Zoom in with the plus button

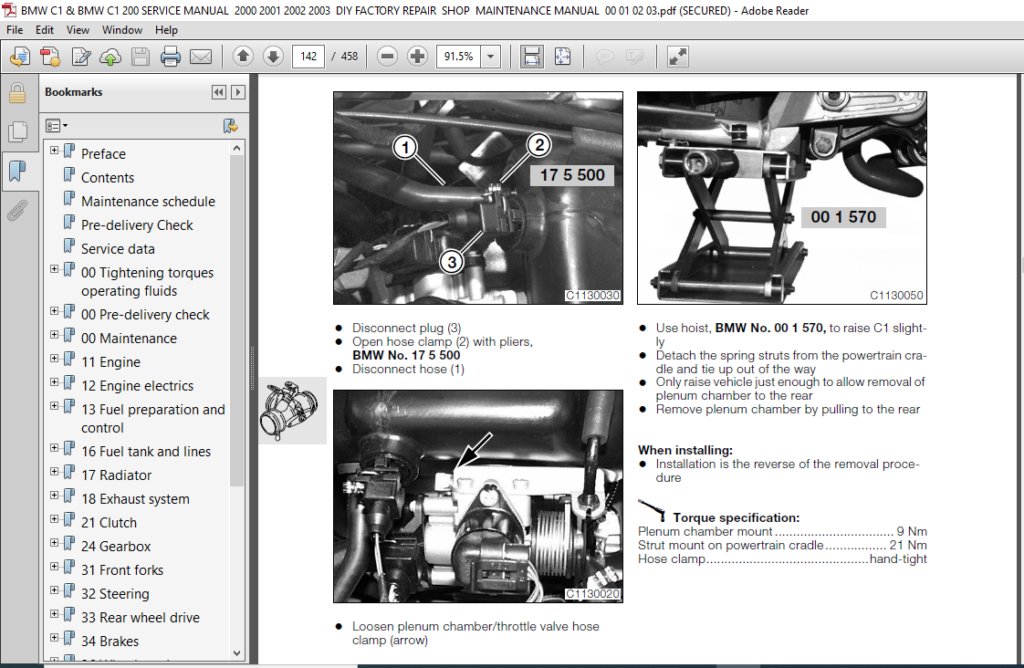[417, 57]
